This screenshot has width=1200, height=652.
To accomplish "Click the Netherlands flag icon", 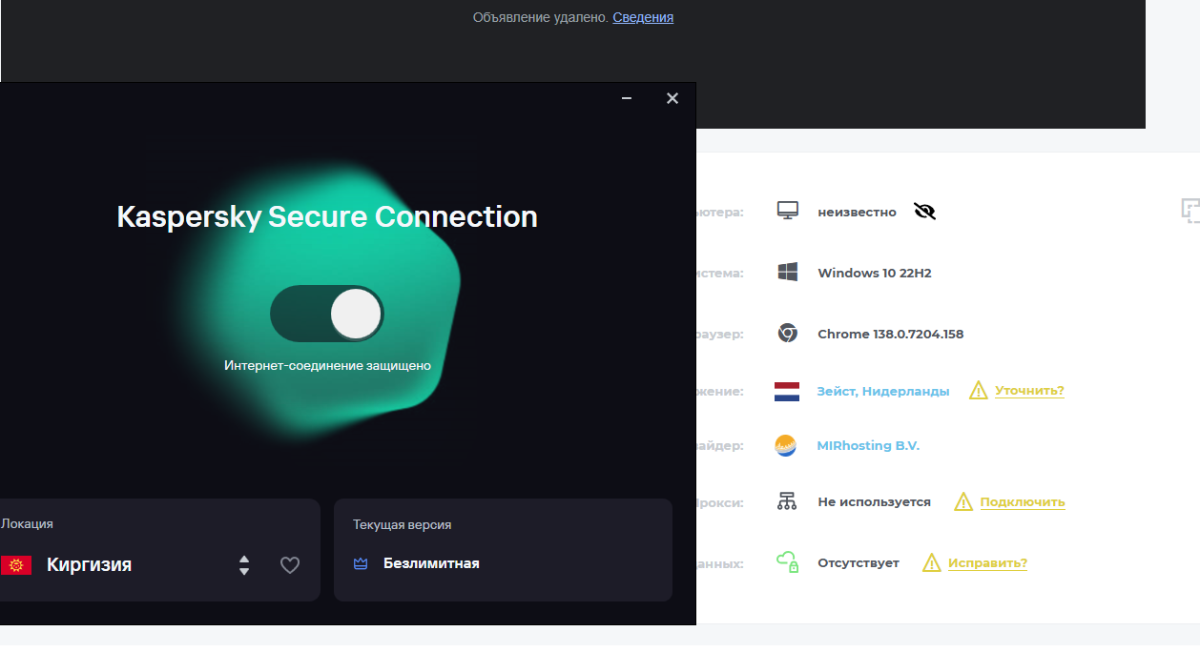I will pyautogui.click(x=787, y=391).
